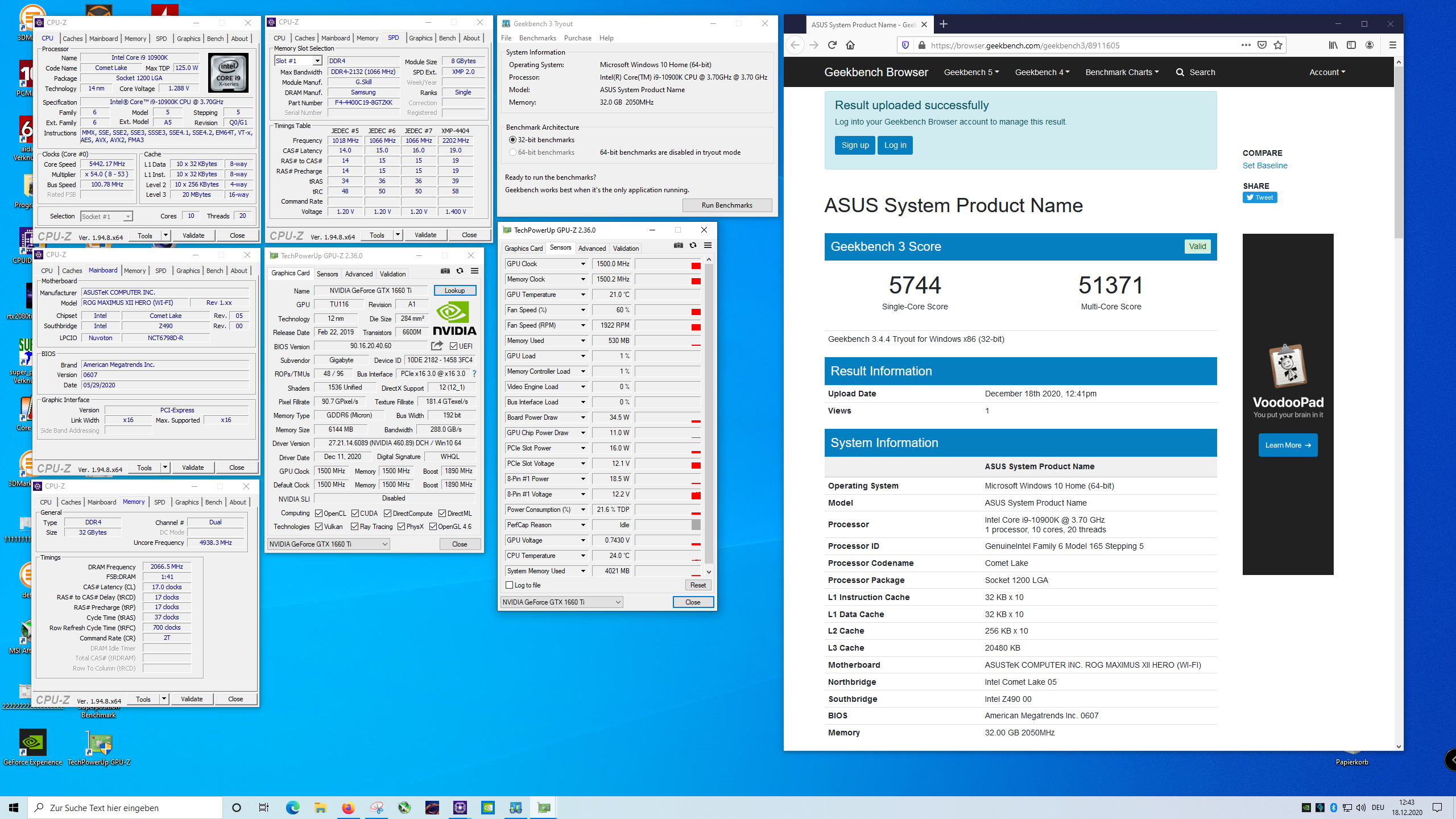
Task: Toggle the Ray Tracing checkbox
Action: [x=355, y=527]
